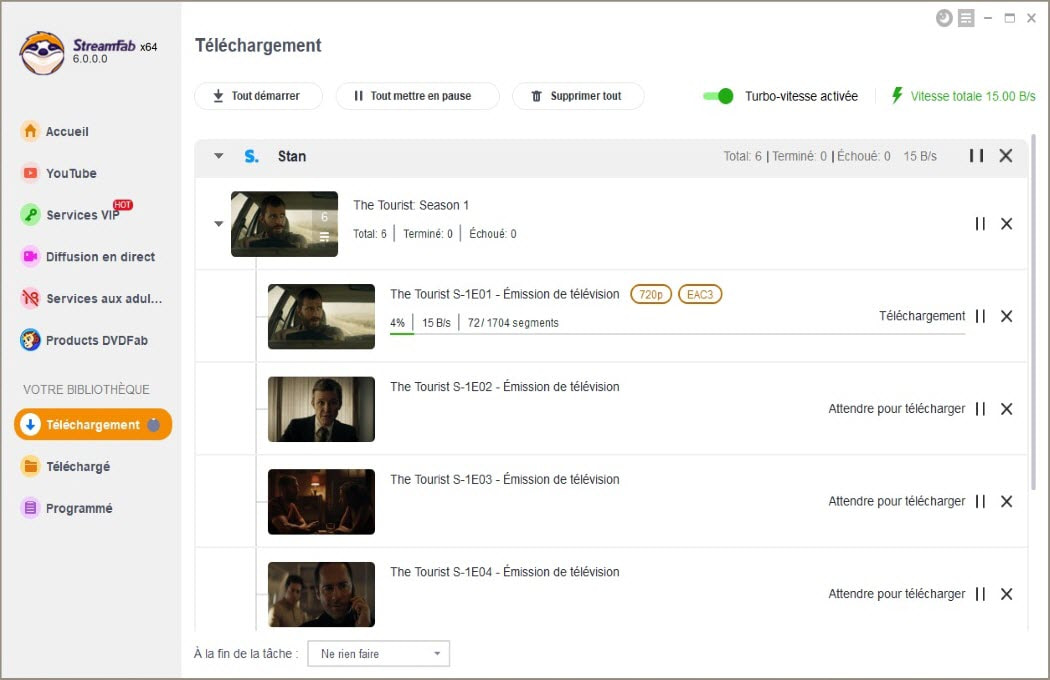The image size is (1050, 680).
Task: Click the S-1E04 episode thumbnail
Action: [x=321, y=594]
